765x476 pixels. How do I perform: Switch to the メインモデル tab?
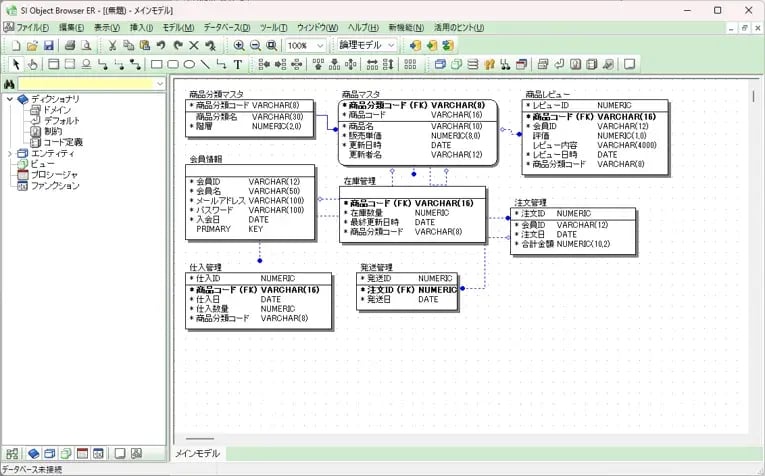click(198, 454)
